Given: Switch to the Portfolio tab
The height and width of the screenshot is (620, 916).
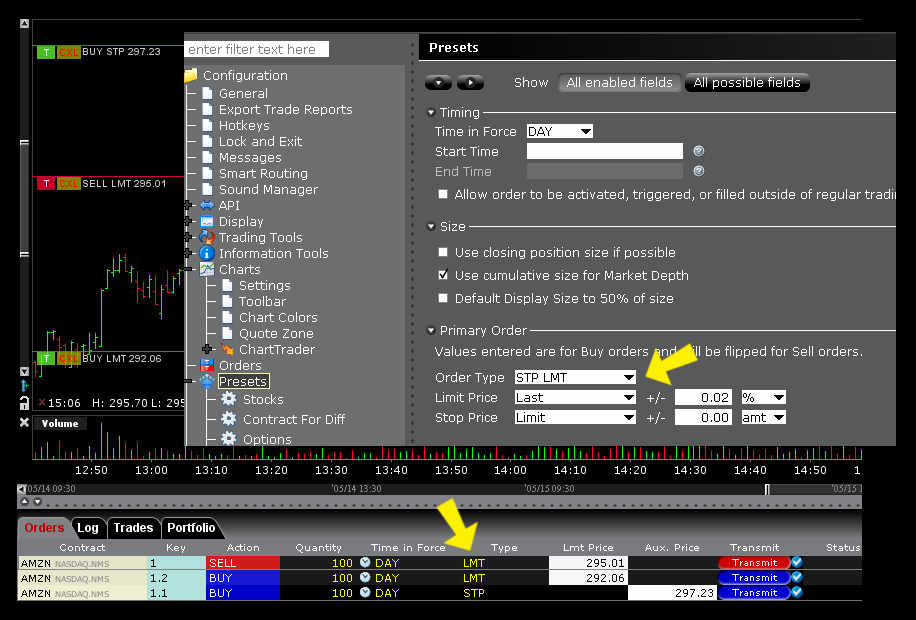Looking at the screenshot, I should [x=191, y=528].
